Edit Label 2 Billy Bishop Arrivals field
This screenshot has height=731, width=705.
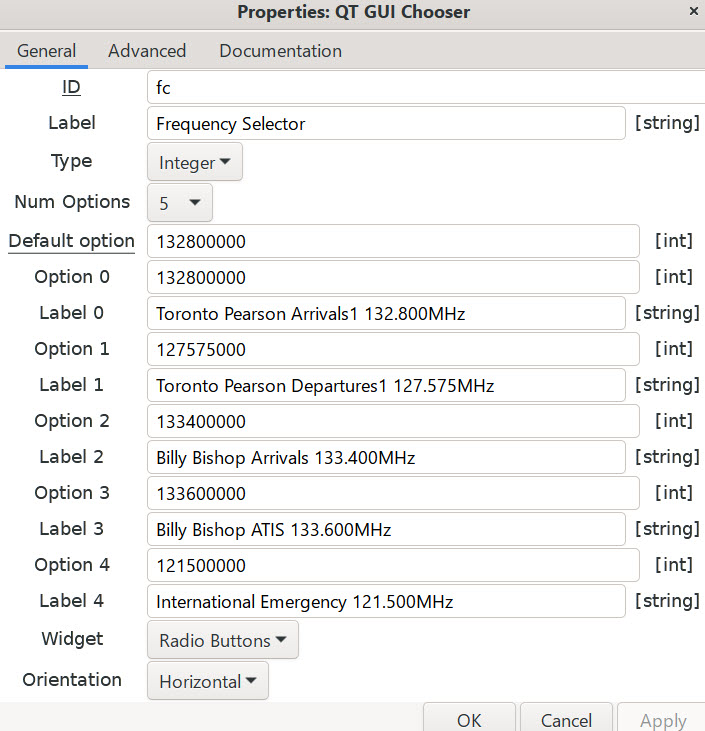point(386,457)
